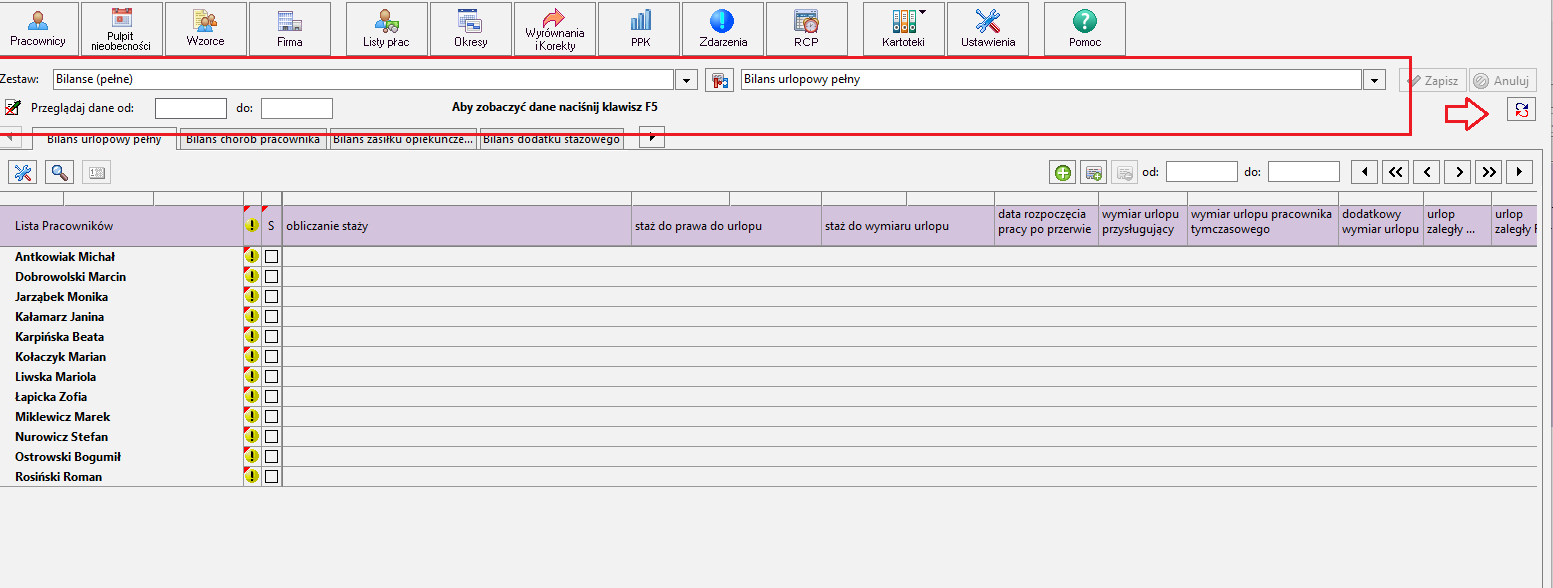Open the RCP clock module

click(806, 28)
